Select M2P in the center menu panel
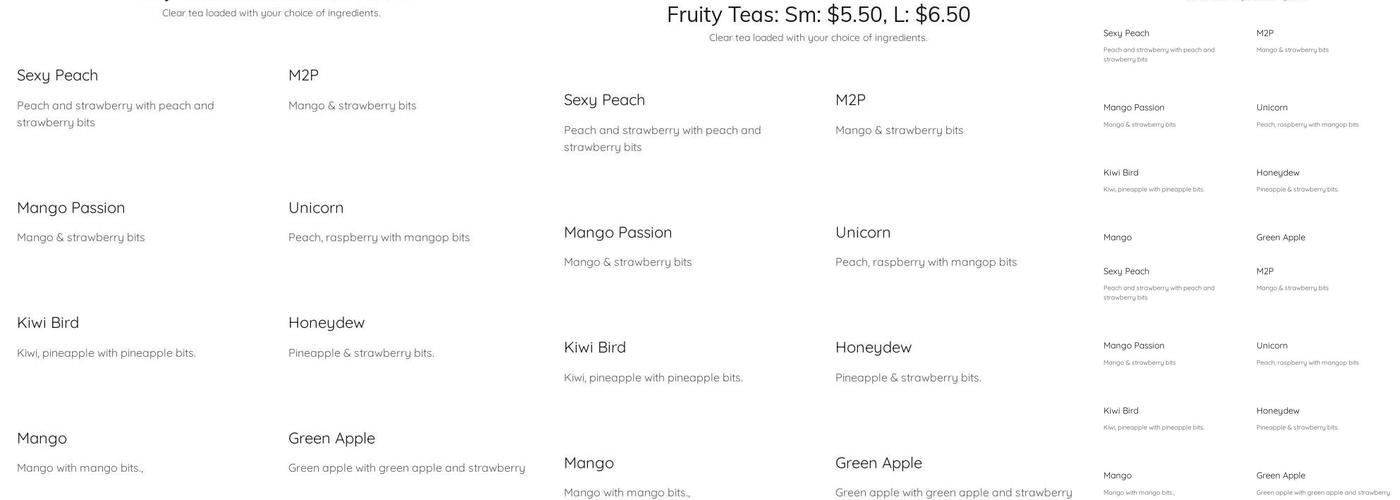This screenshot has height=500, width=1400. pos(850,100)
